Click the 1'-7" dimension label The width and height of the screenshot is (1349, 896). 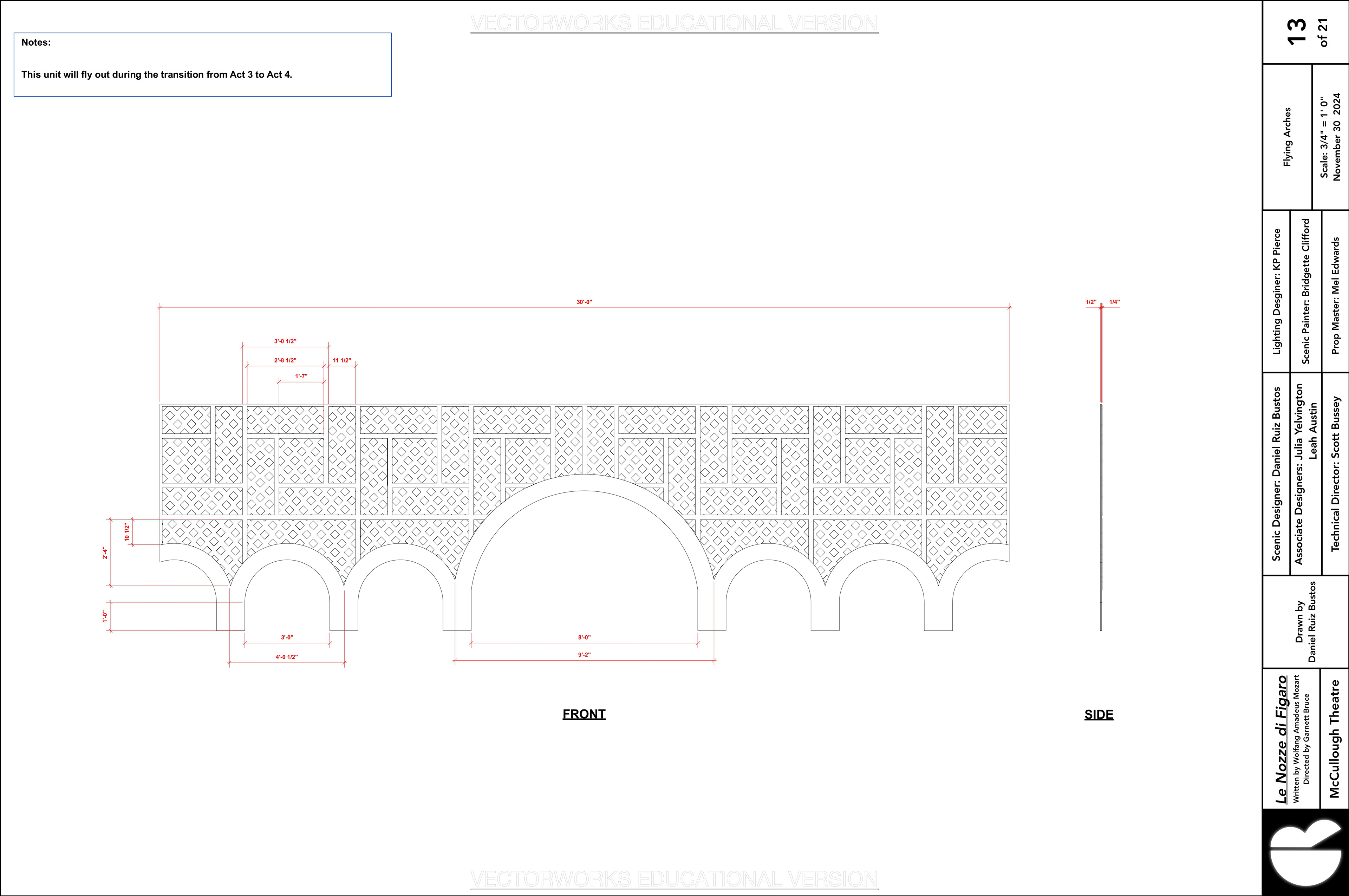(x=301, y=377)
